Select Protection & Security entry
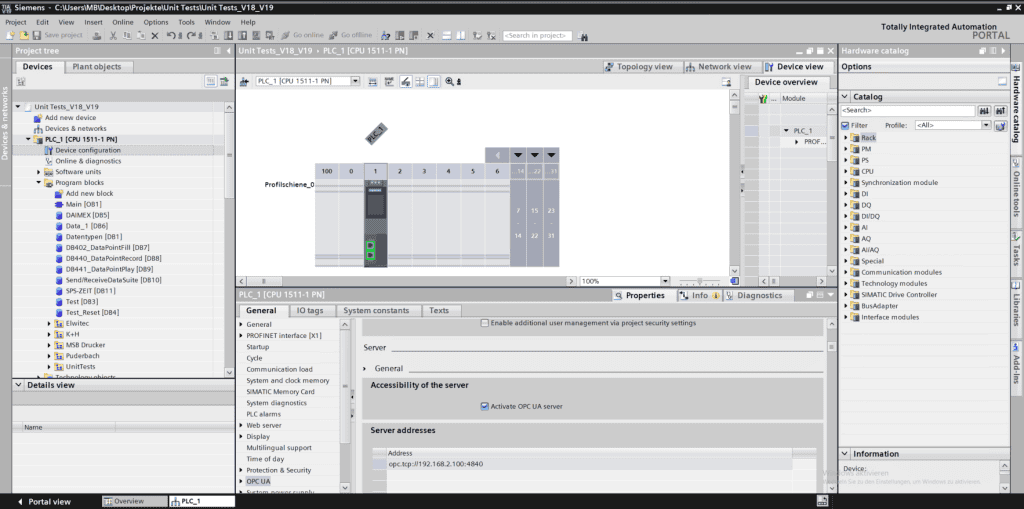The width and height of the screenshot is (1024, 509). [x=278, y=470]
